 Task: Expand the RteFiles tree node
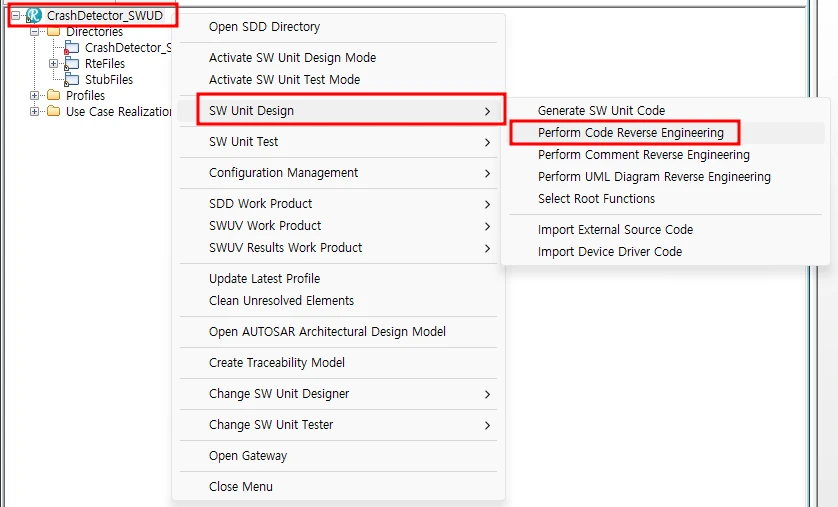(x=54, y=64)
